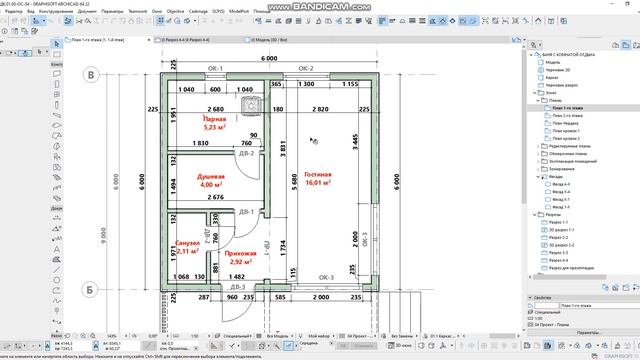Select the Wall tool in the toolbox
The width and height of the screenshot is (640, 360).
[x=57, y=74]
